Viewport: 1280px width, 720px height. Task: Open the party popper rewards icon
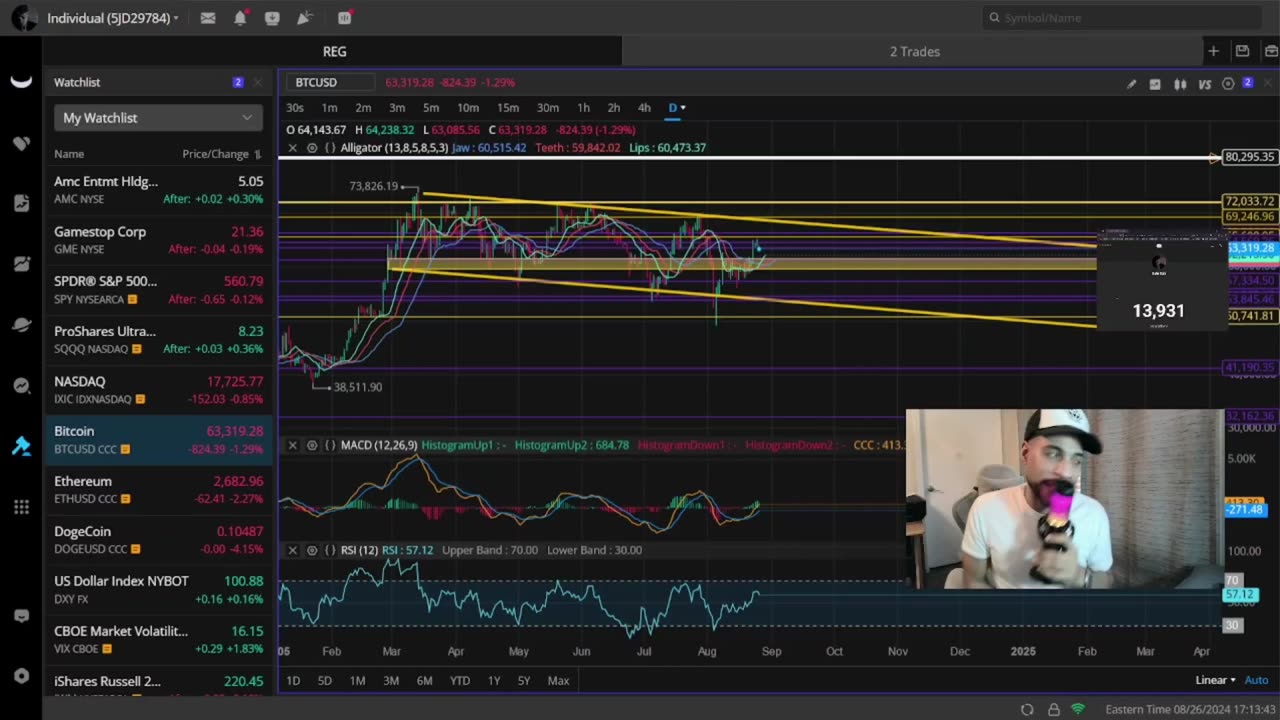[x=305, y=18]
